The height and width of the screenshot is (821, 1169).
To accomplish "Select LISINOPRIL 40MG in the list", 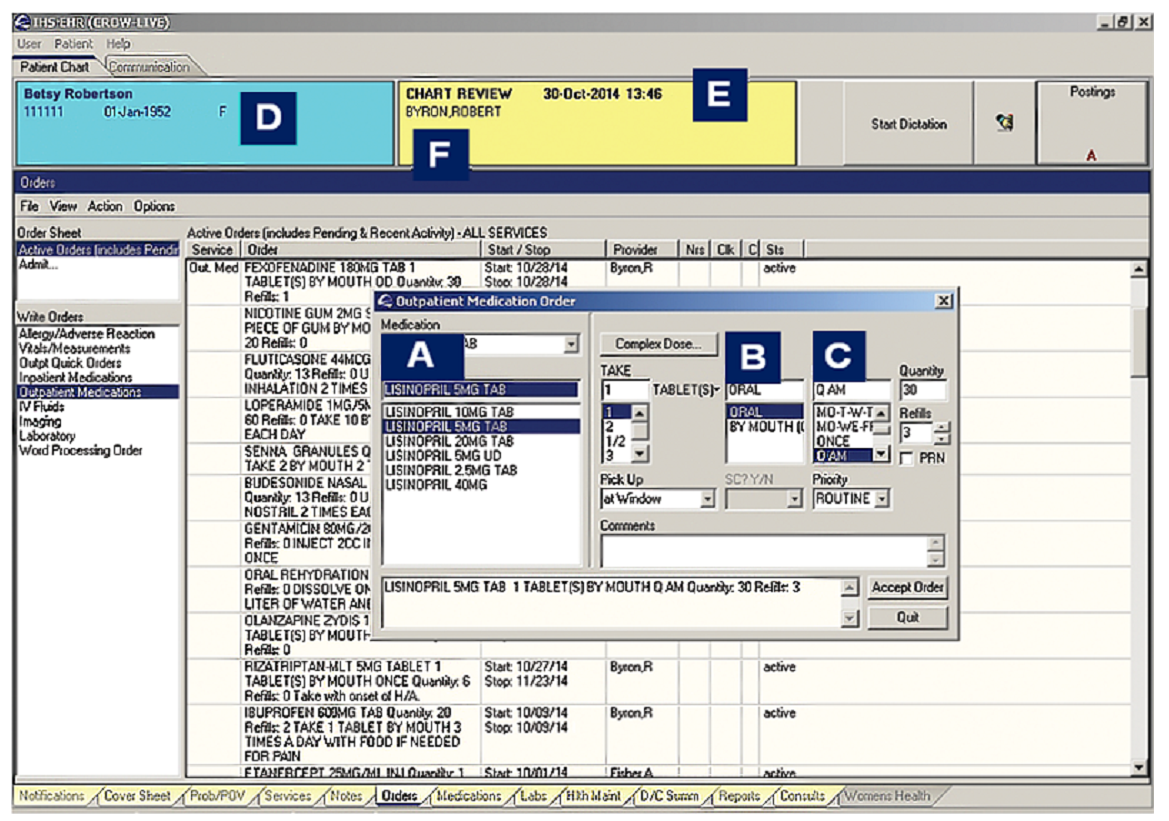I will (x=436, y=485).
